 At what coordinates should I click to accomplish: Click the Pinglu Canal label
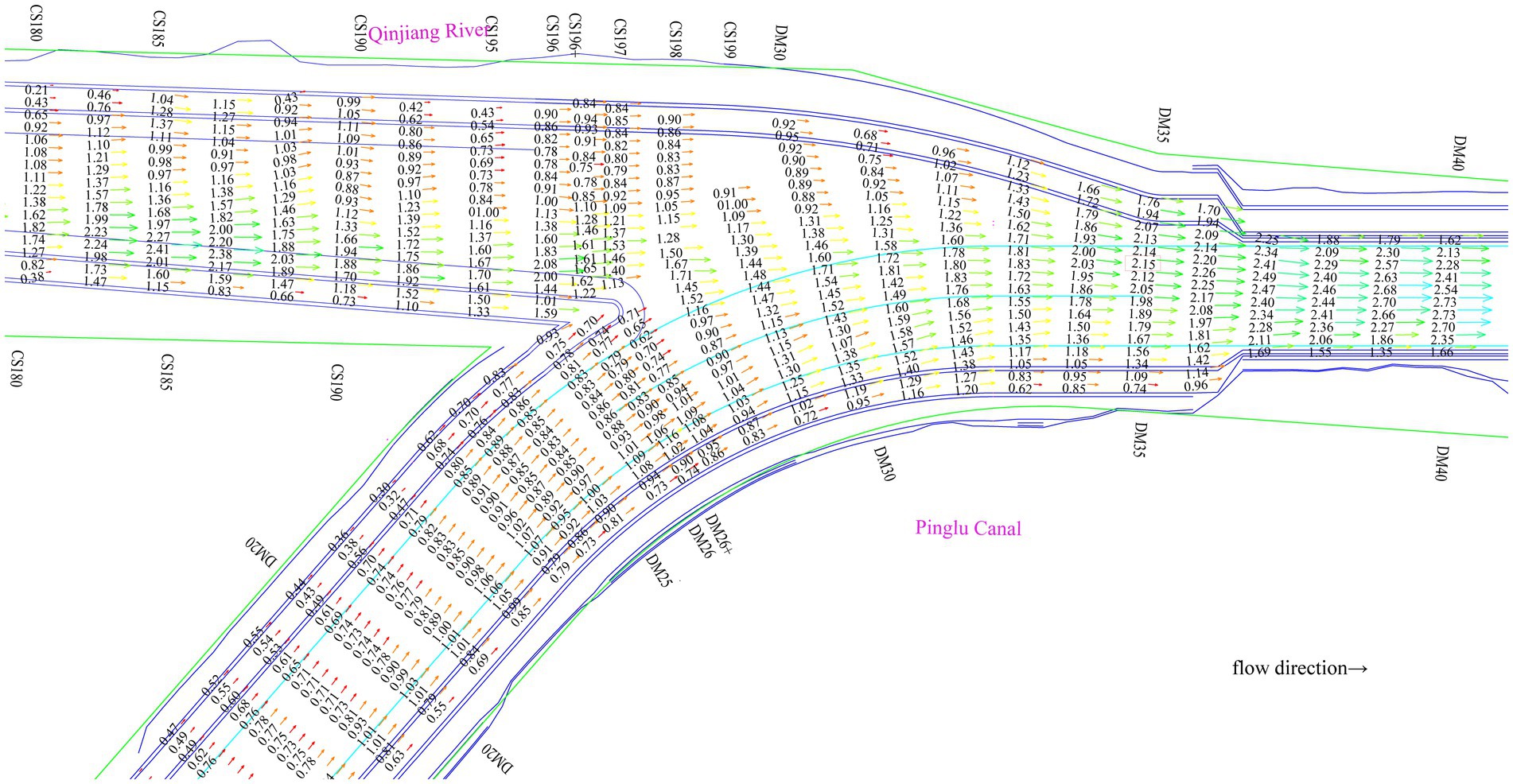967,528
